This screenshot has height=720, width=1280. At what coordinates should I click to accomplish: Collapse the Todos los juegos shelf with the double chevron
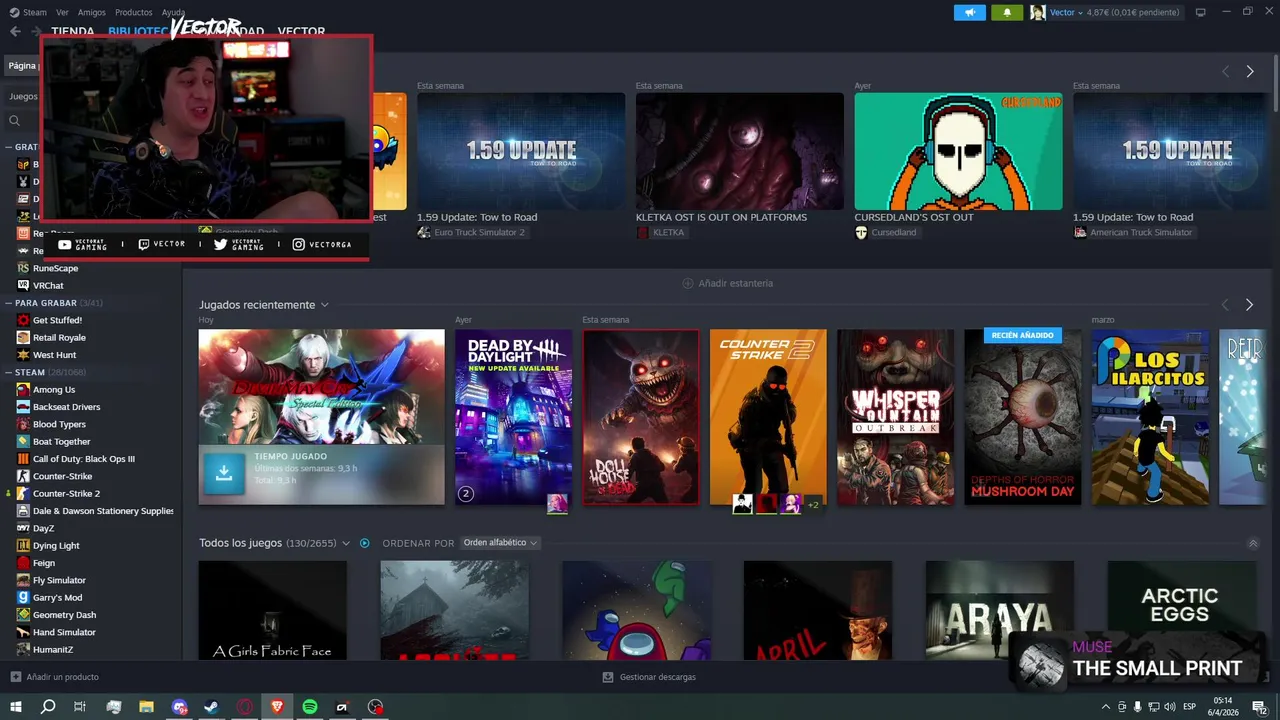pyautogui.click(x=1253, y=543)
